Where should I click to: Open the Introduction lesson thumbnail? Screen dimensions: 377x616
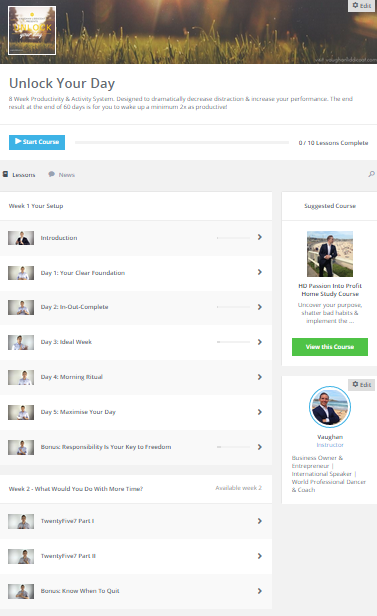click(21, 238)
